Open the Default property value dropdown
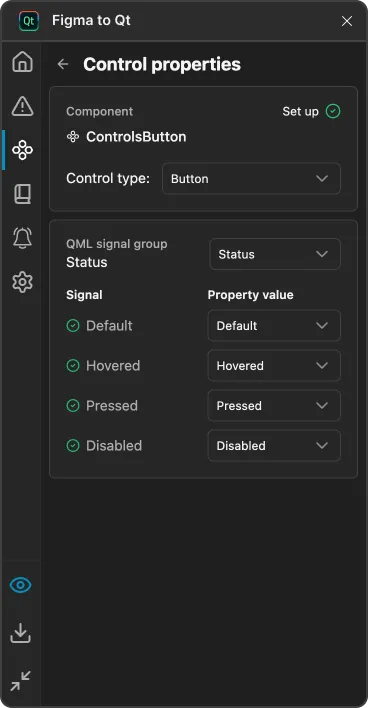 [274, 326]
